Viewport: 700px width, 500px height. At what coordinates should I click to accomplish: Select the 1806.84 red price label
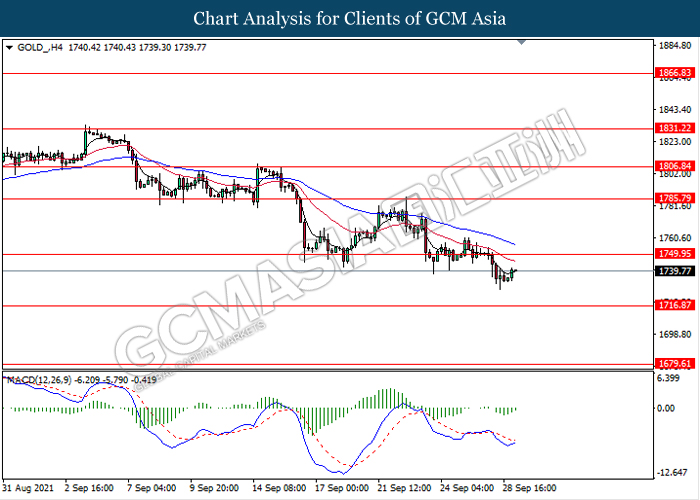coord(675,166)
